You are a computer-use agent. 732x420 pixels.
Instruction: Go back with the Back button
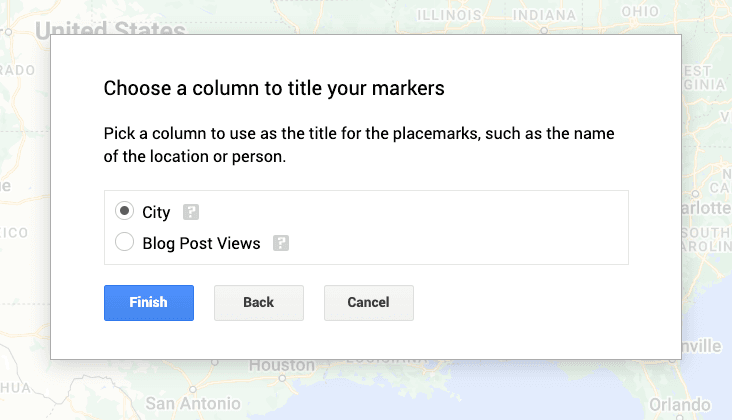click(258, 302)
